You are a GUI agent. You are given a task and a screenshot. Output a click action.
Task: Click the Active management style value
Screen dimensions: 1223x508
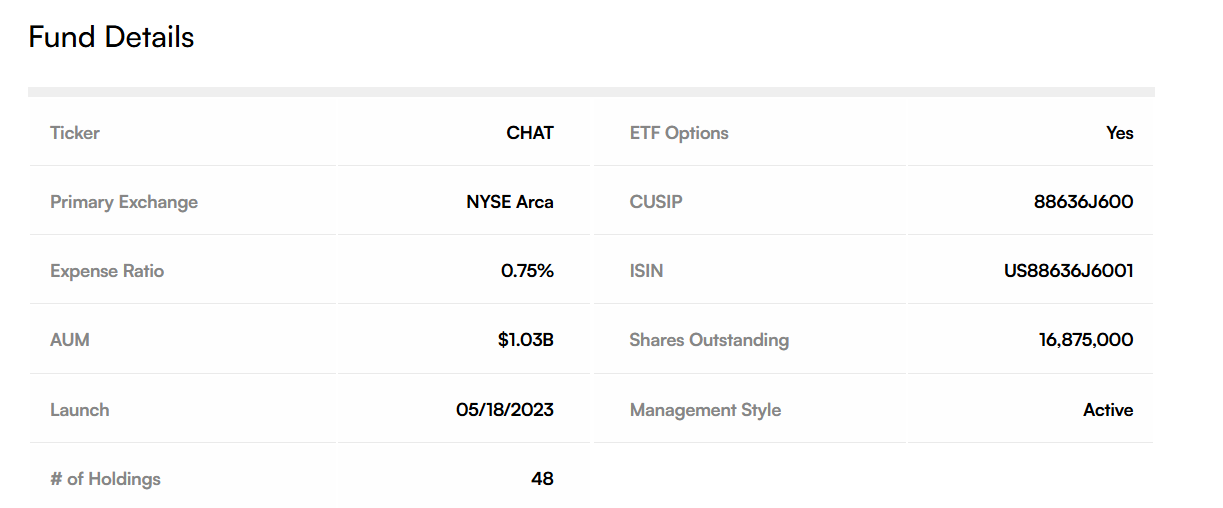[x=1108, y=410]
